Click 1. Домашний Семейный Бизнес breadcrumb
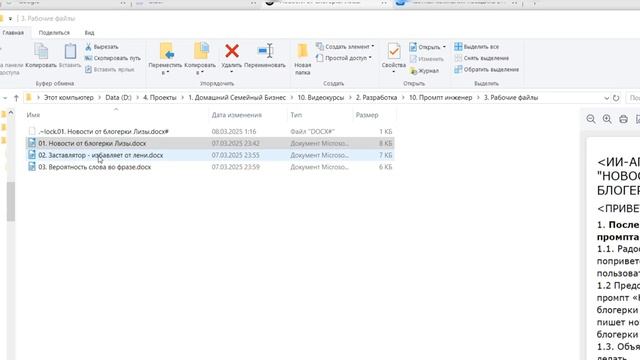This screenshot has width=640, height=360. [x=237, y=98]
